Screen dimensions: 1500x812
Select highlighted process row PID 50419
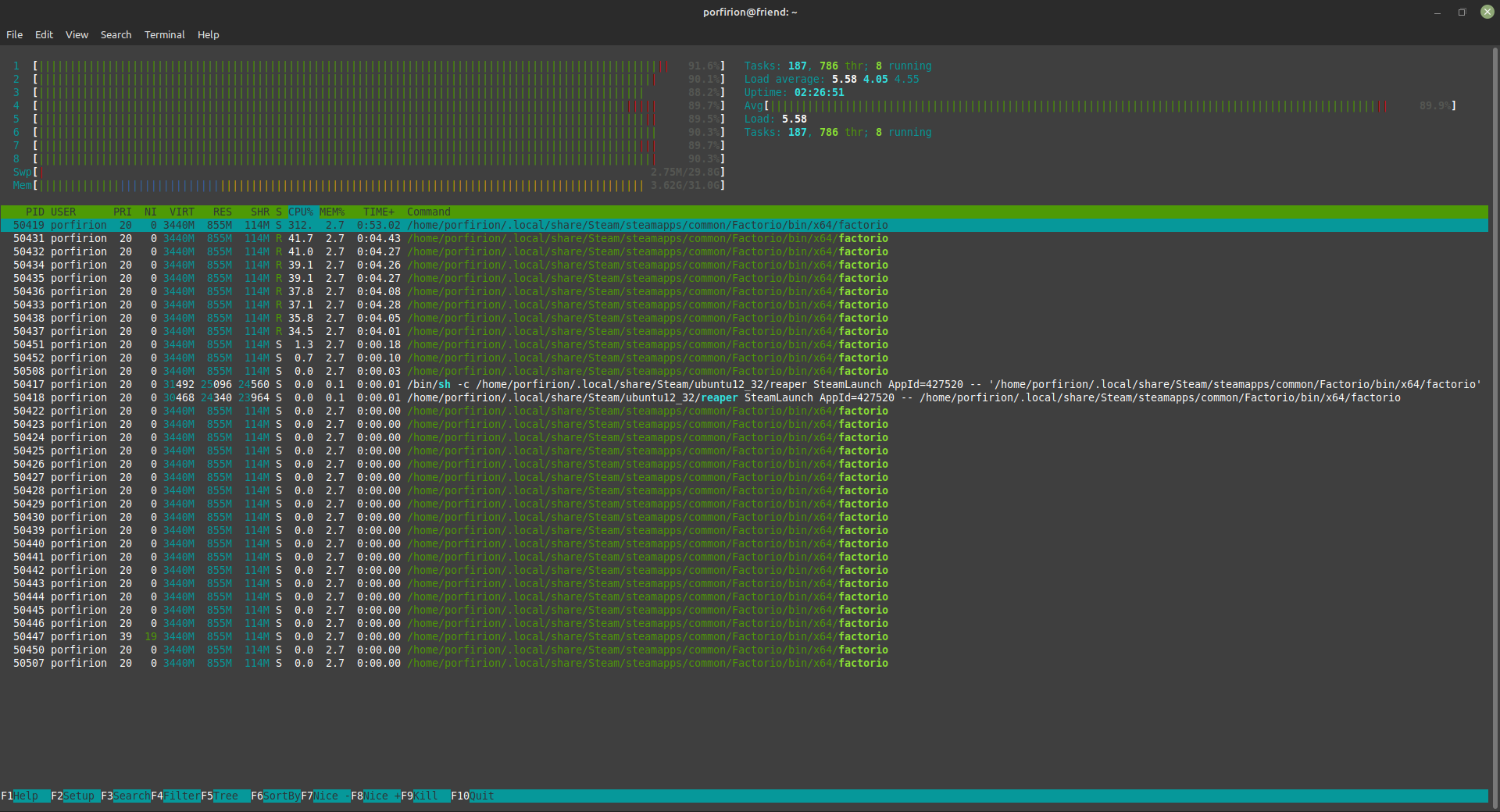click(x=744, y=225)
